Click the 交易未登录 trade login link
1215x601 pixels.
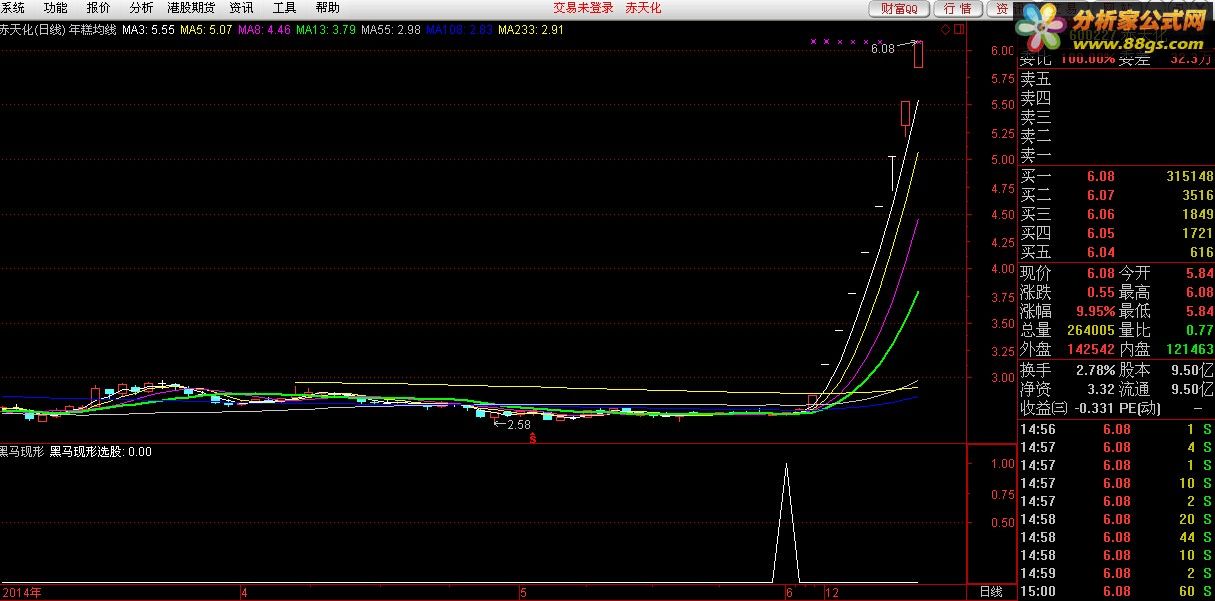(x=583, y=8)
